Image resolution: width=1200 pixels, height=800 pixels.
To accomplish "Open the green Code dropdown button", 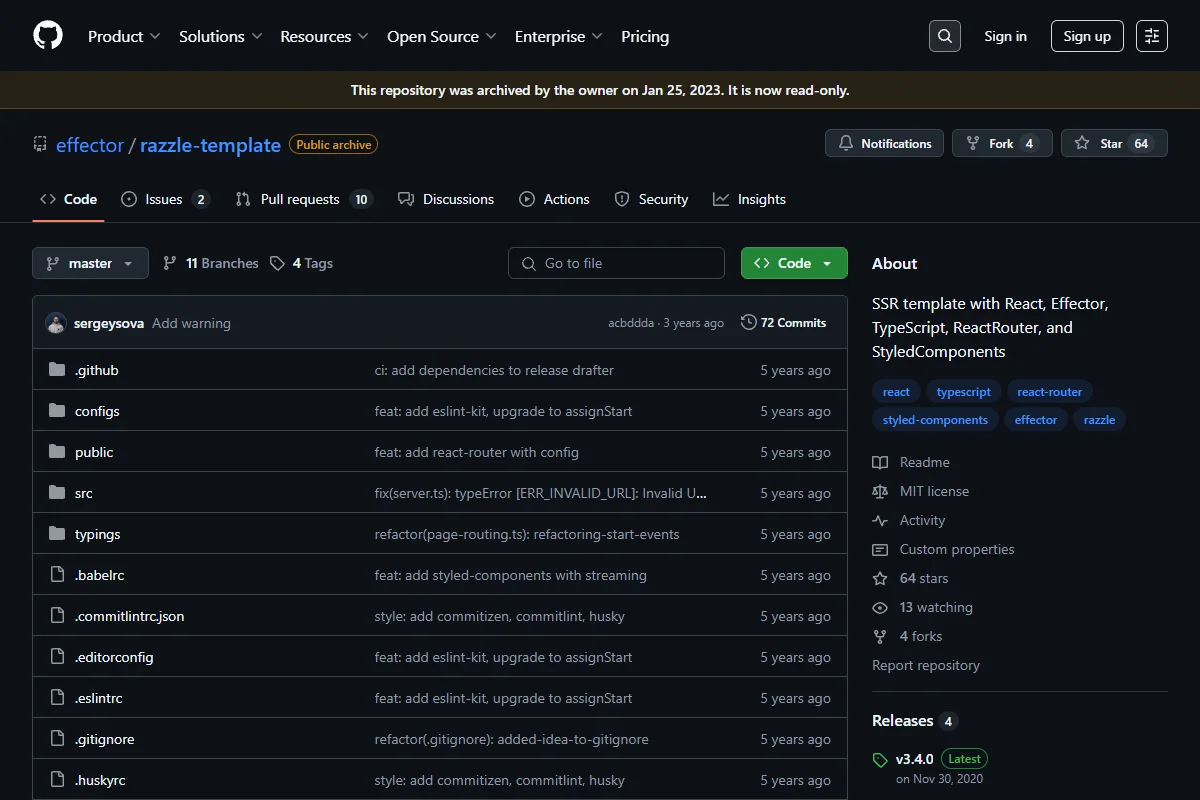I will coord(794,263).
